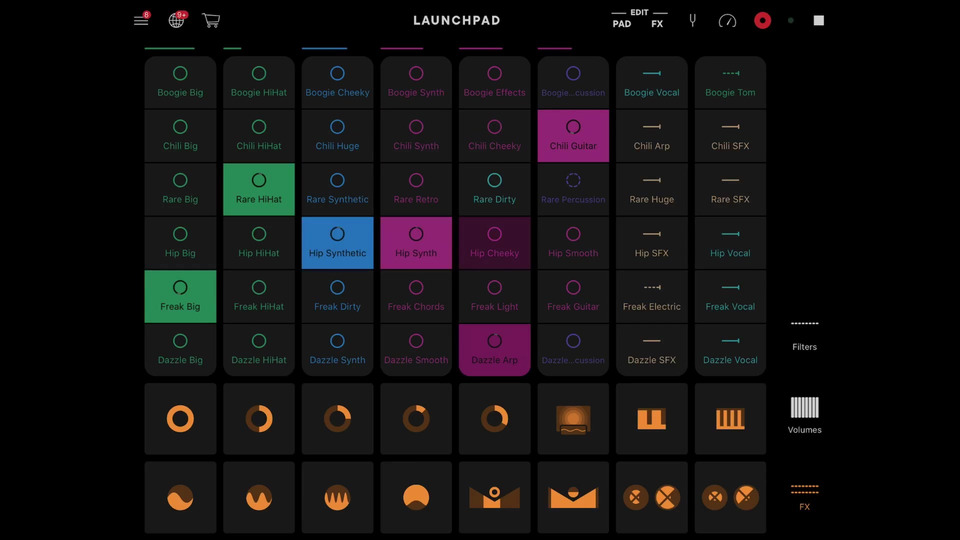Viewport: 960px width, 540px height.
Task: Trigger the Rare Dirty pad
Action: point(494,189)
